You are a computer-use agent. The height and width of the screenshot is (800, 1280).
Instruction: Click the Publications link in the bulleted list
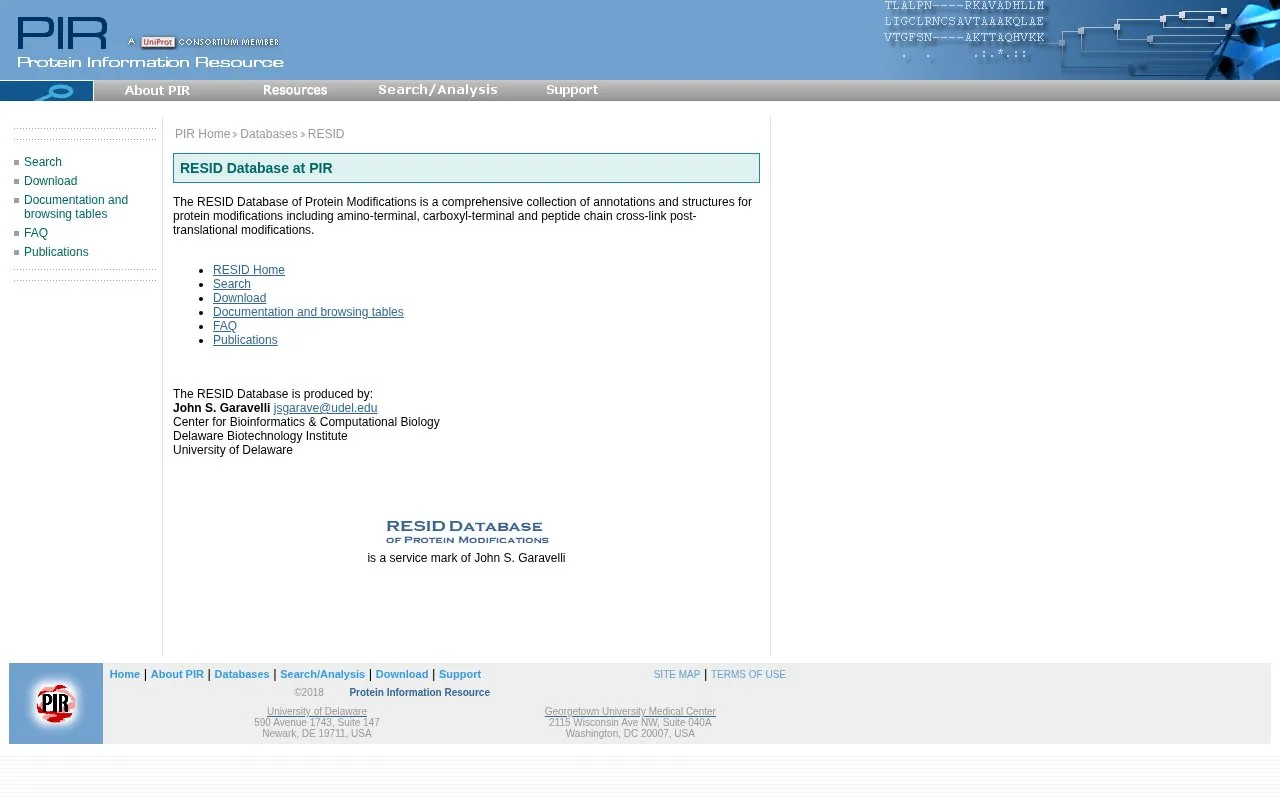click(x=245, y=340)
